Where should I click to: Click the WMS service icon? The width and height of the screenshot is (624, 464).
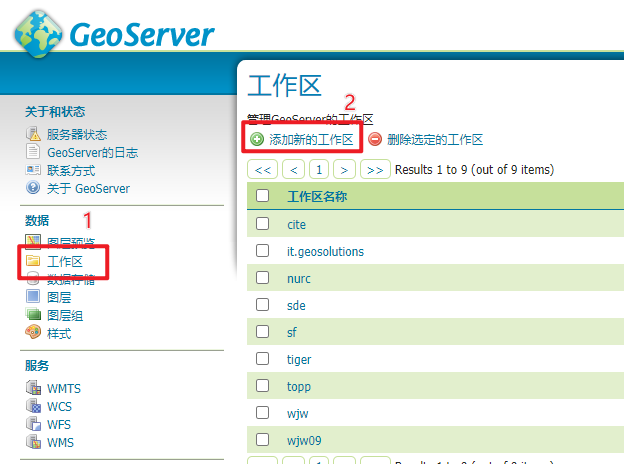pyautogui.click(x=33, y=442)
